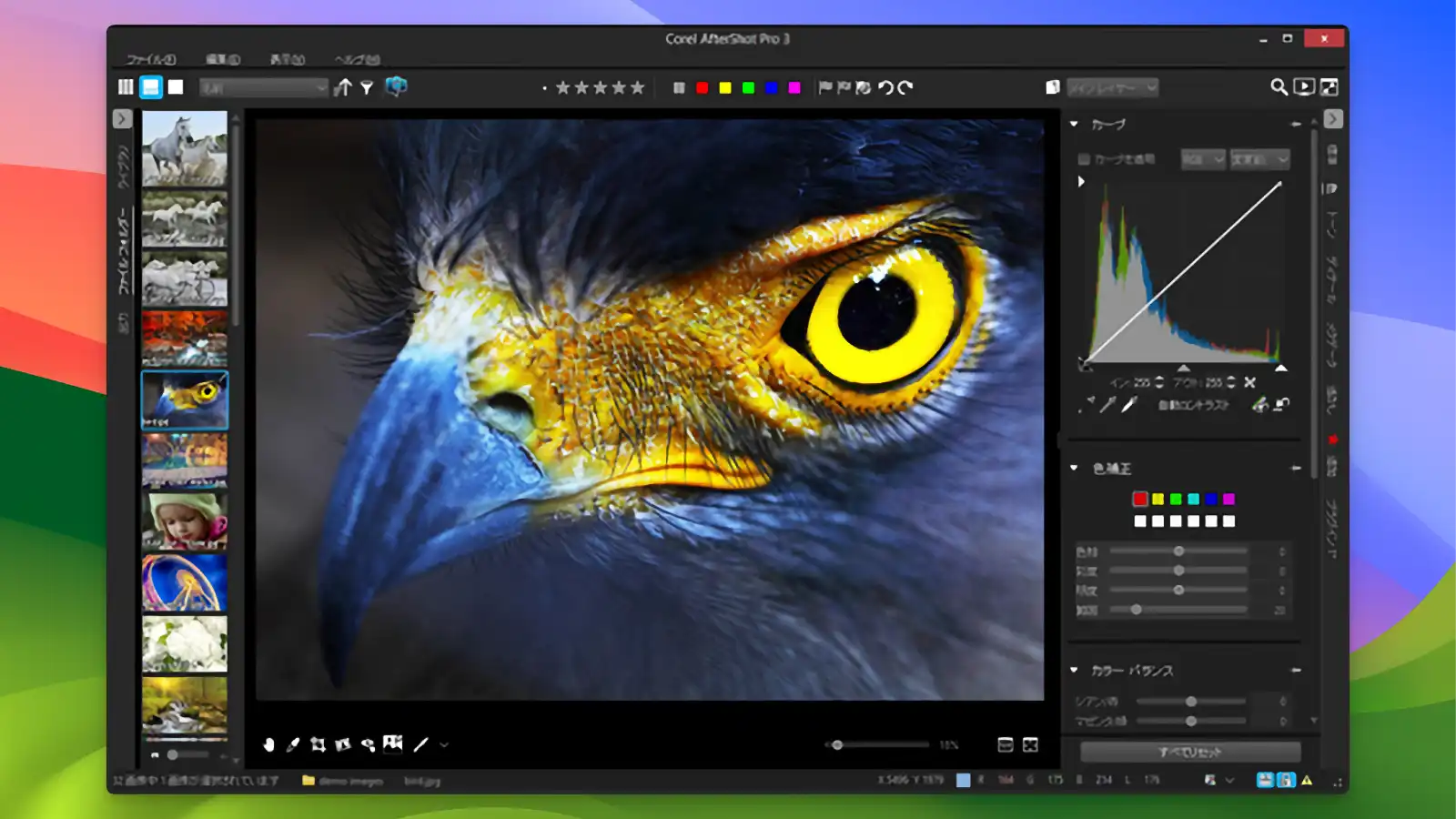
Task: Select the Pan (hand) tool
Action: tap(270, 744)
